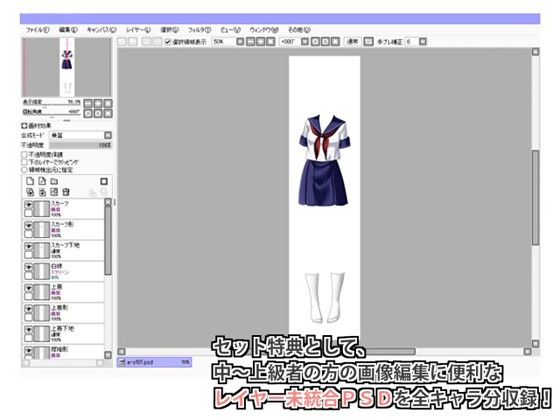Click the 通常 mode button in toolbar
560x420 pixels.
[353, 41]
